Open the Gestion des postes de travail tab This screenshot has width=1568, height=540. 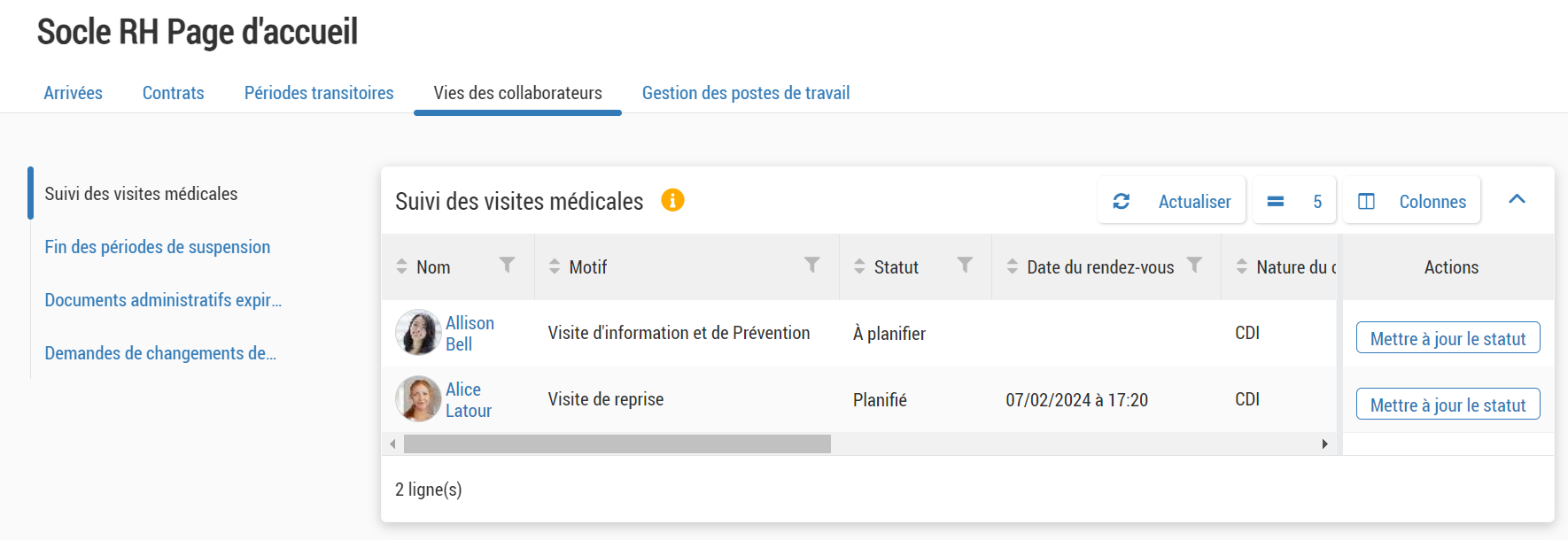pyautogui.click(x=745, y=92)
